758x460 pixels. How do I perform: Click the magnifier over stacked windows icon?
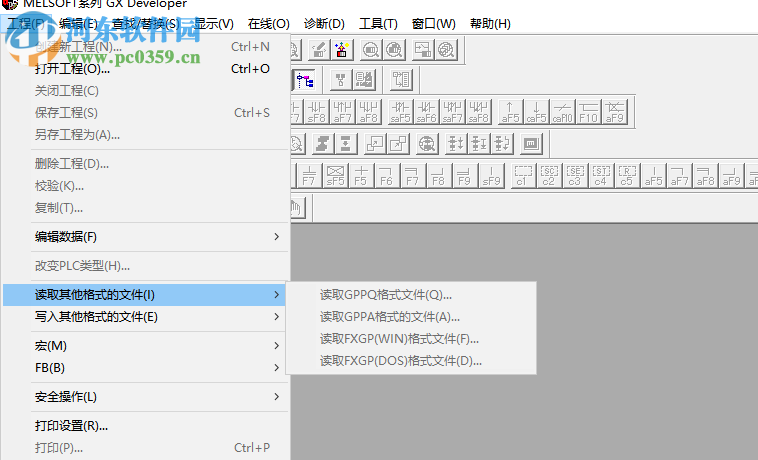coord(446,49)
